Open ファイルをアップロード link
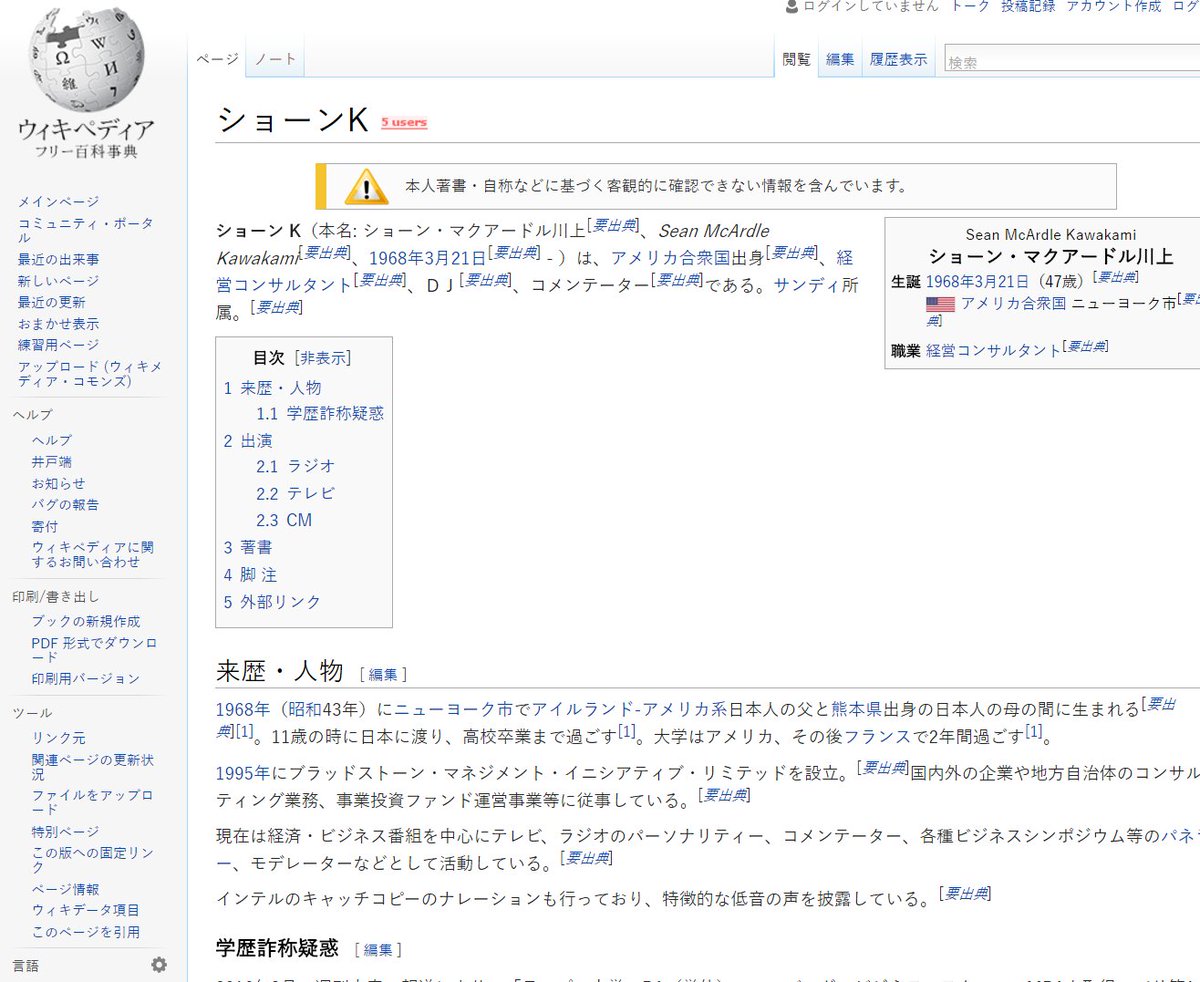Viewport: 1200px width, 982px height. (93, 803)
